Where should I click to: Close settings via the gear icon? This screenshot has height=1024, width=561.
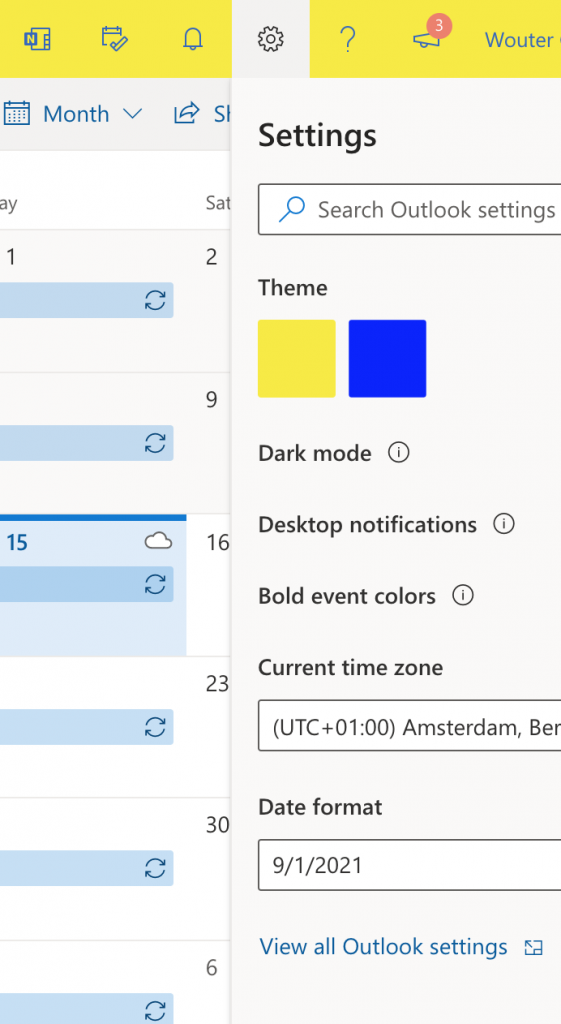point(270,39)
